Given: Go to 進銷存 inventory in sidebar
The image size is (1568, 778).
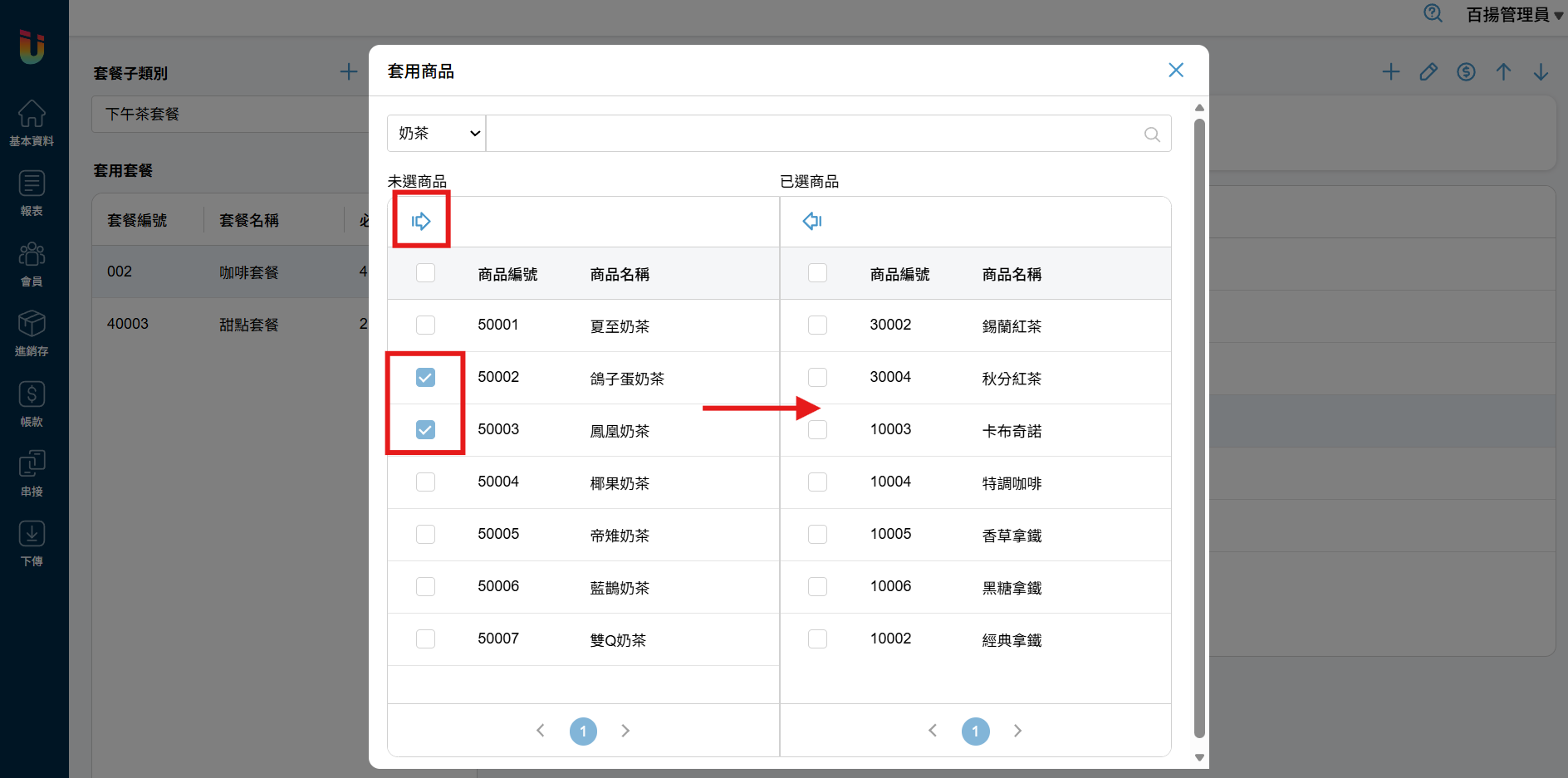Looking at the screenshot, I should click(x=32, y=333).
